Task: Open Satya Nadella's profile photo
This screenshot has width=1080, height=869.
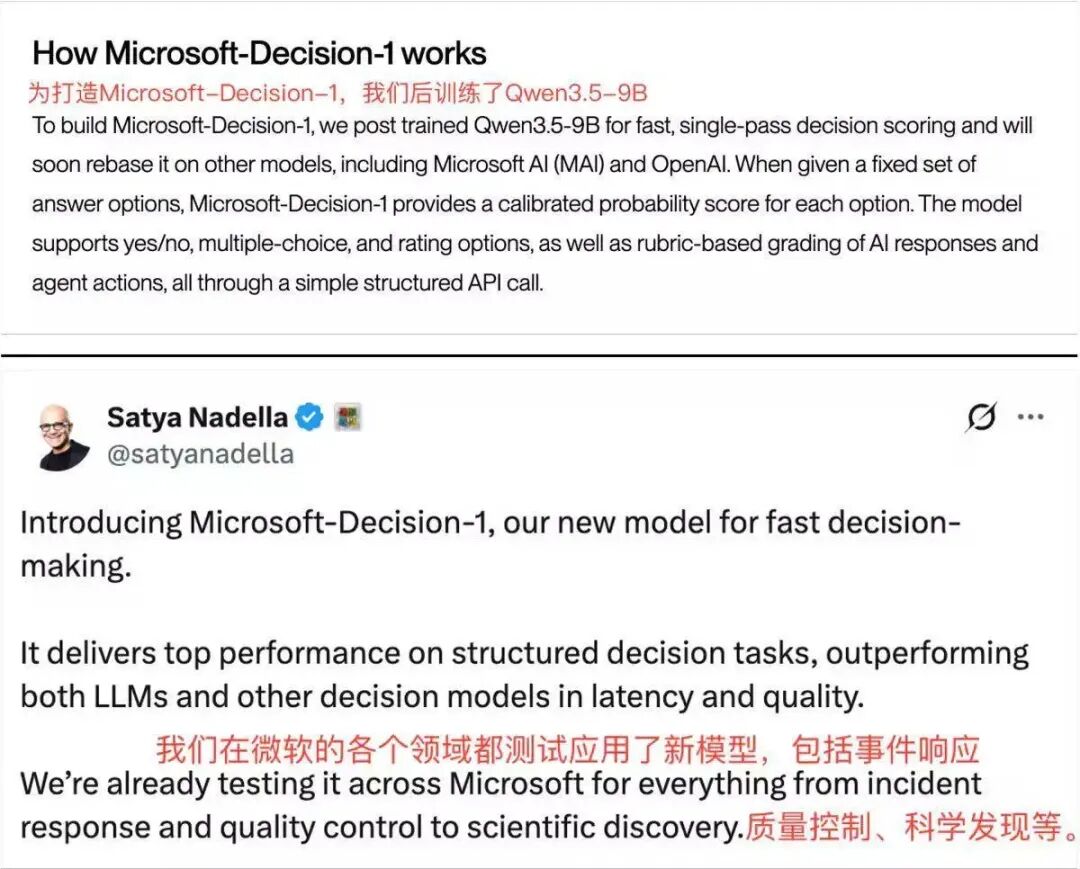Action: point(63,437)
